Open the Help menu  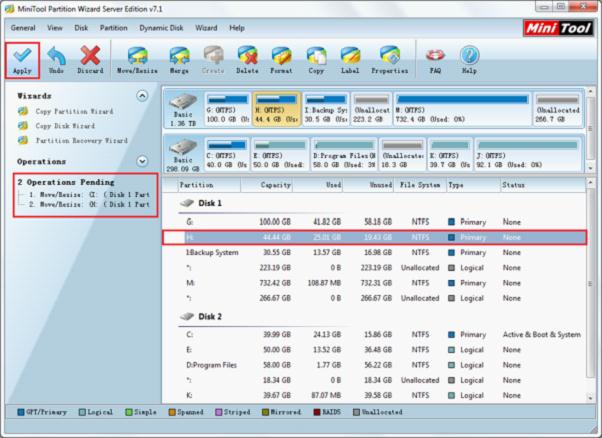coord(237,28)
